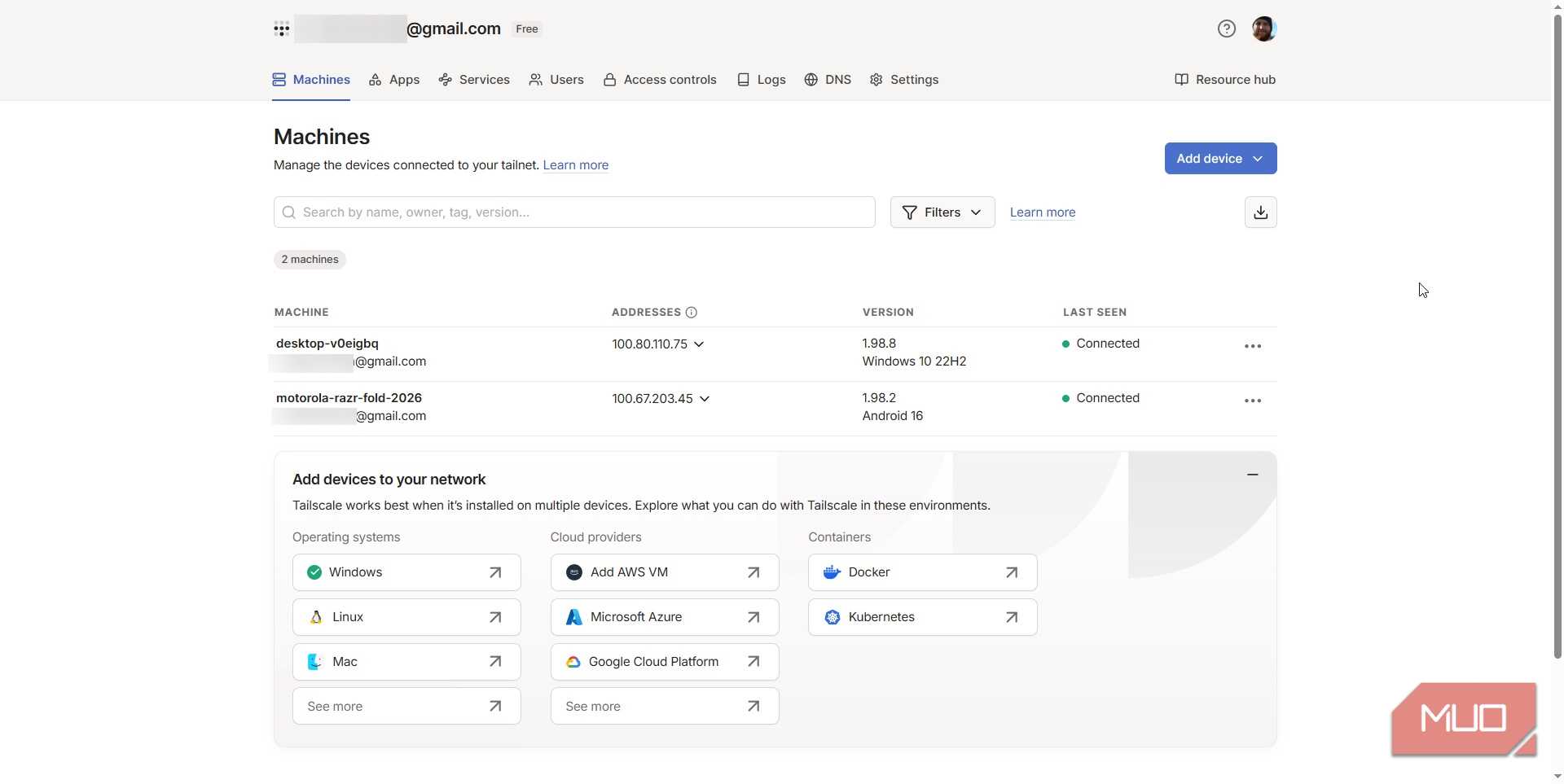Download machines list via export icon
Image resolution: width=1564 pixels, height=784 pixels.
(x=1260, y=212)
